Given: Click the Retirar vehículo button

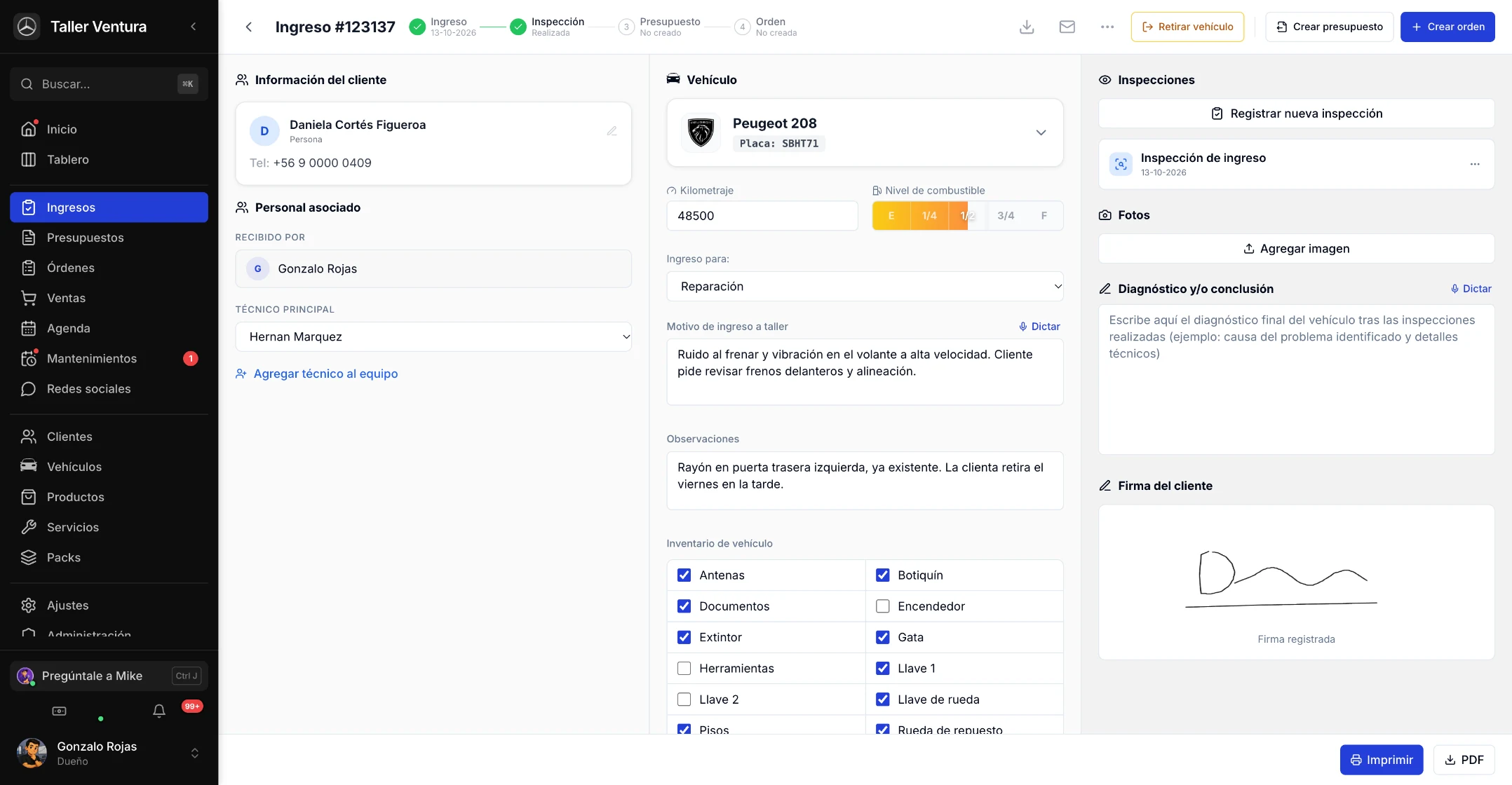Looking at the screenshot, I should tap(1187, 27).
